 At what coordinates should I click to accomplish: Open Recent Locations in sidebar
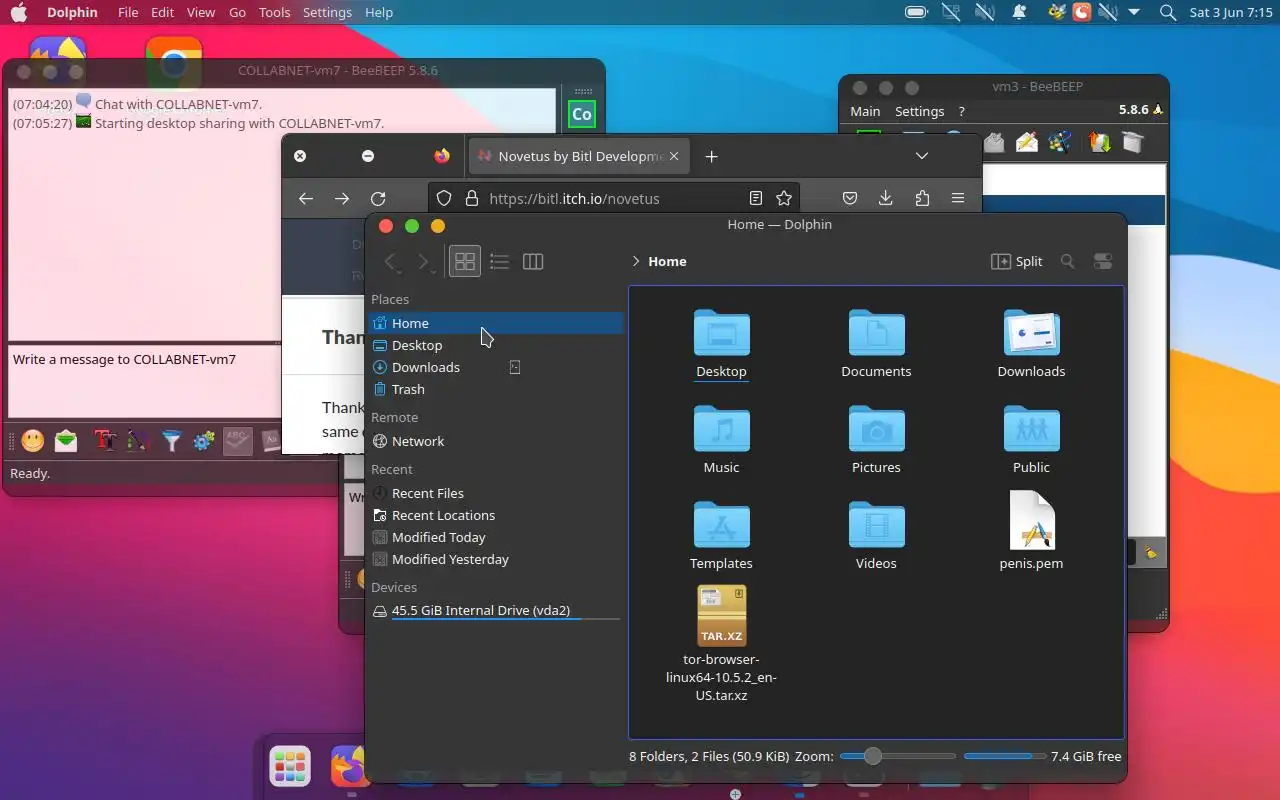(496, 515)
